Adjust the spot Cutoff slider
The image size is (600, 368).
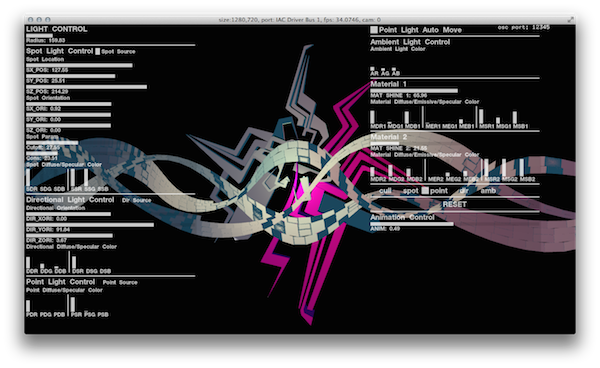pos(52,143)
